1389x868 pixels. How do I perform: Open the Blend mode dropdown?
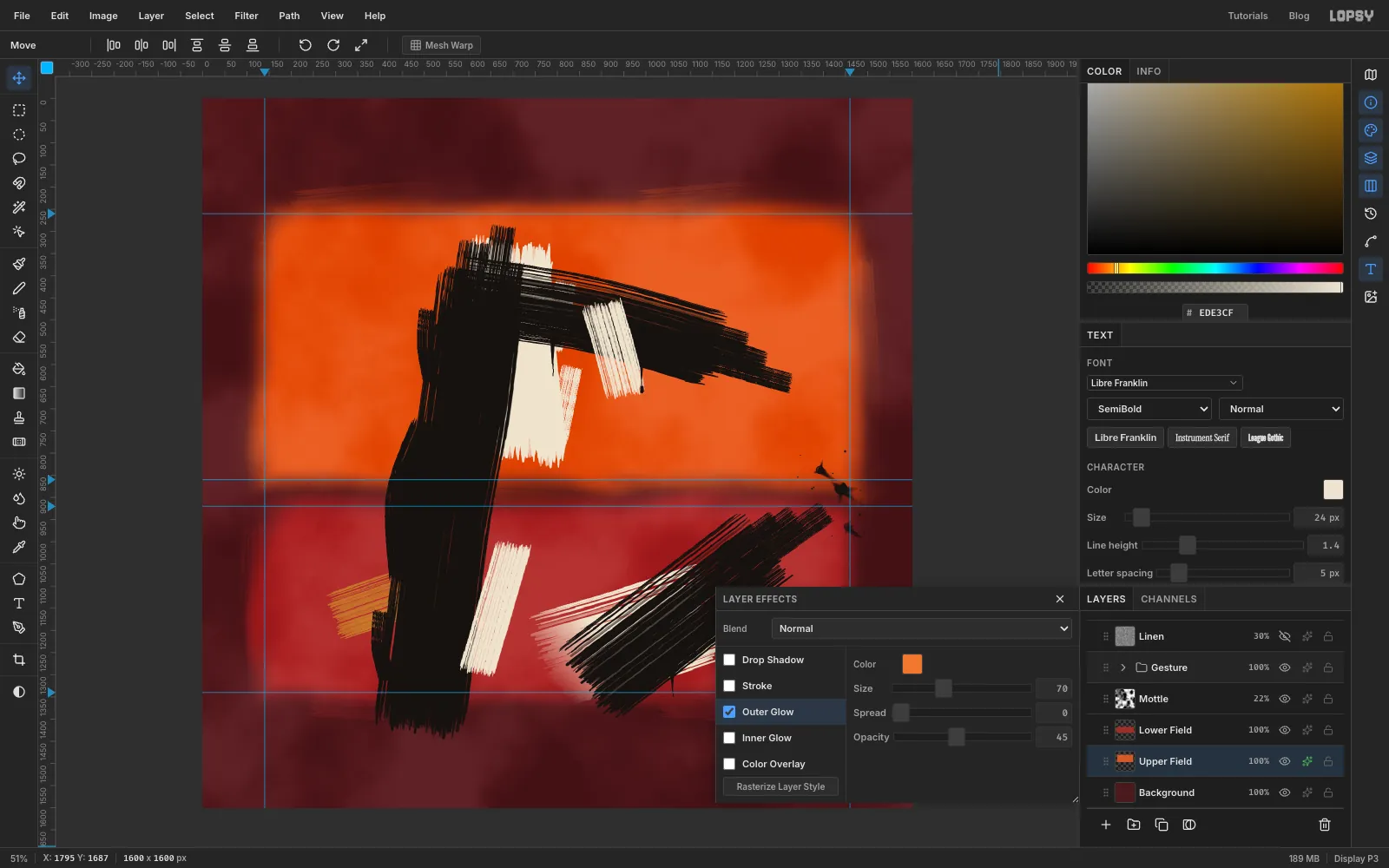[922, 628]
